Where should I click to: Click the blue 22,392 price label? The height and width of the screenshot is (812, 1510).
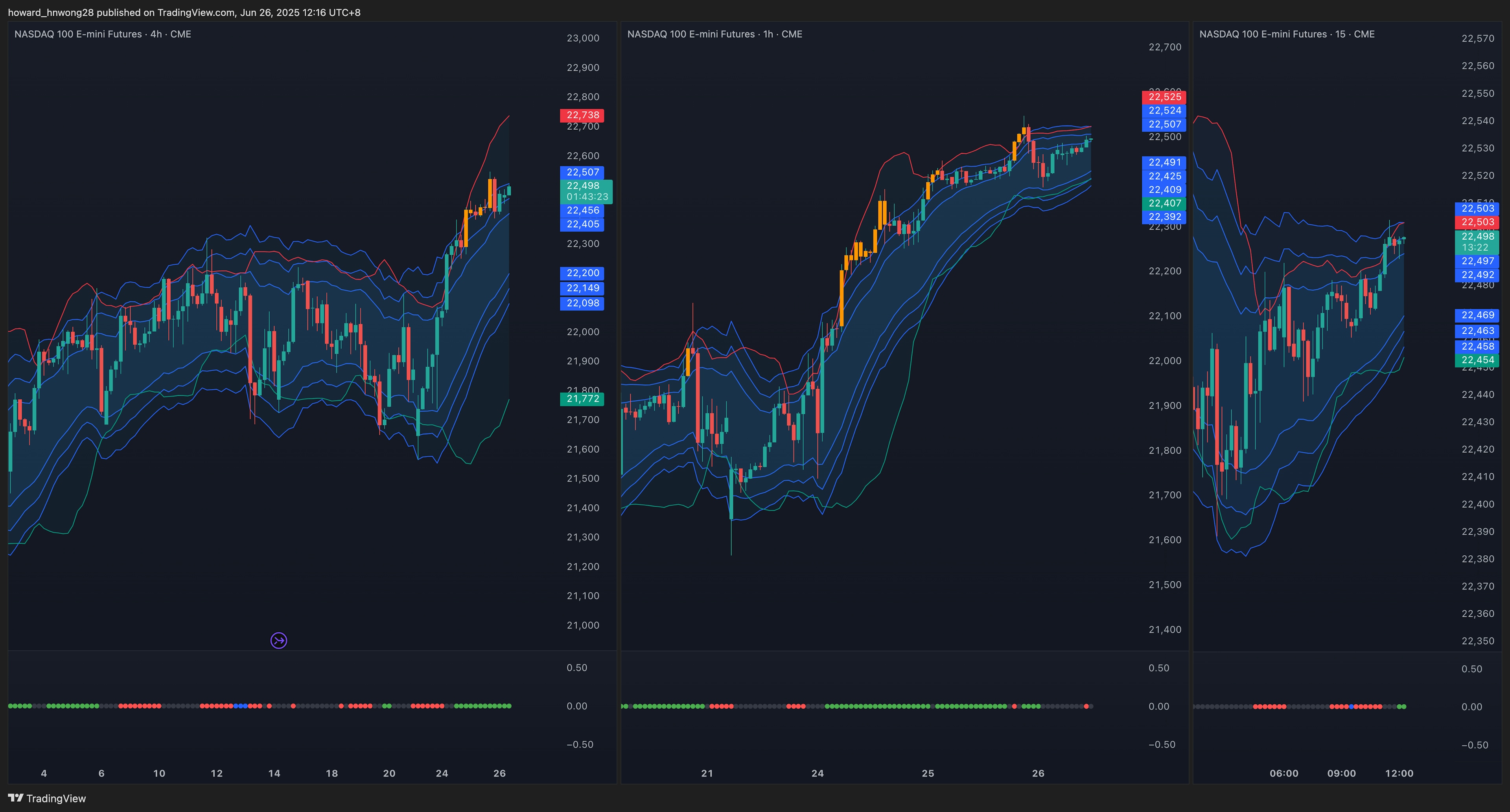point(1164,217)
